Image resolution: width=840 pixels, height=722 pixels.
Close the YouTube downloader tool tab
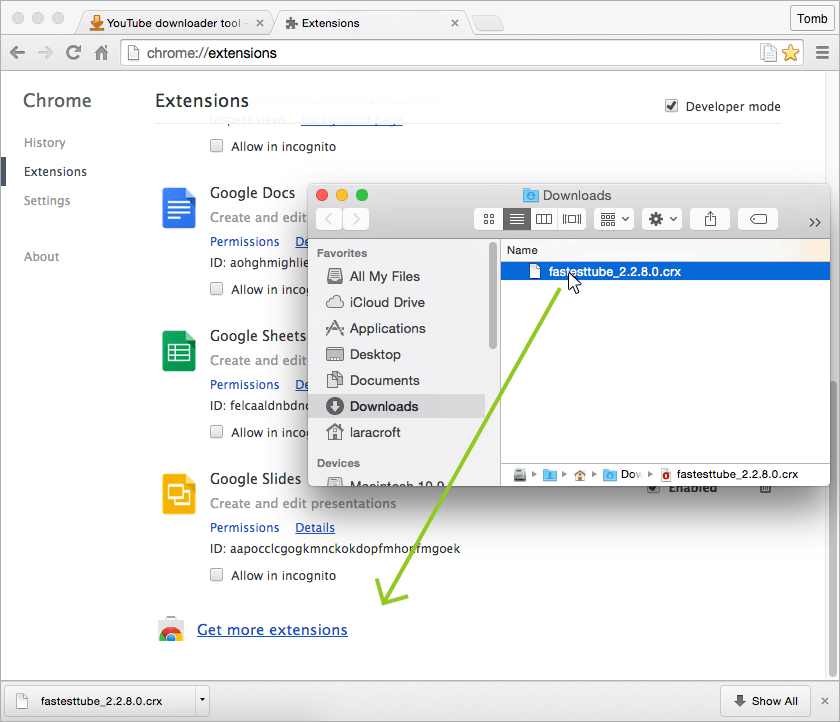[260, 23]
